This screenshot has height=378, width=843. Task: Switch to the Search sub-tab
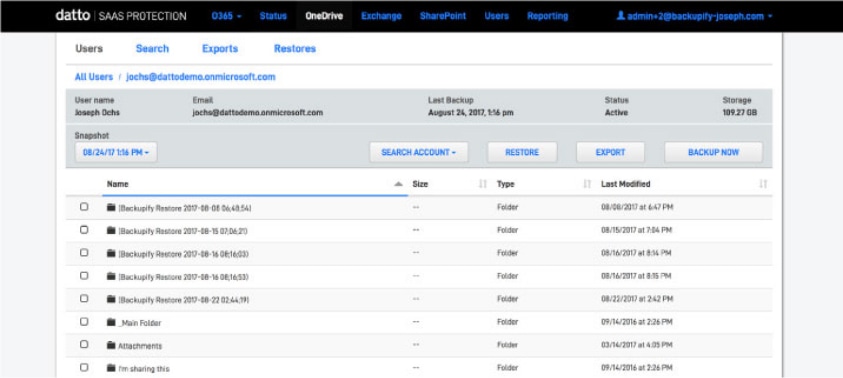pyautogui.click(x=152, y=48)
